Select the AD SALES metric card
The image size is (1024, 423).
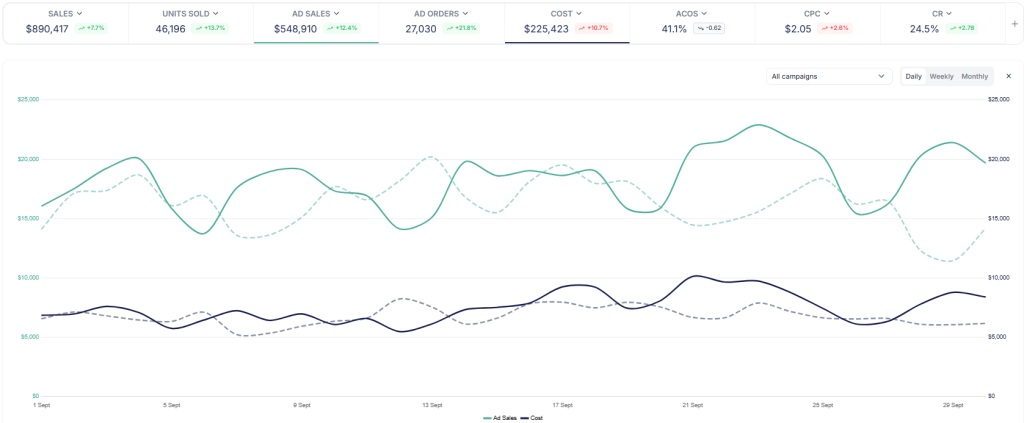(x=316, y=22)
